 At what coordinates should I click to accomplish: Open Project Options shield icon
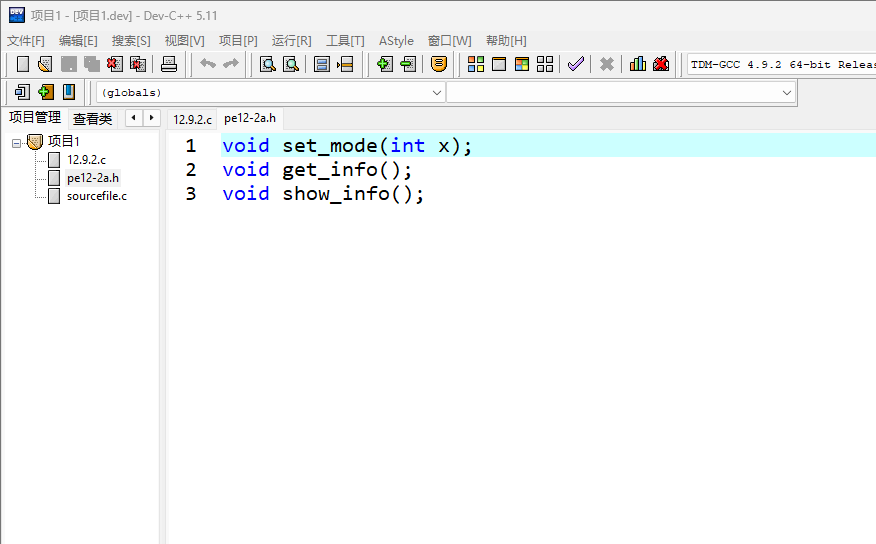click(x=439, y=64)
